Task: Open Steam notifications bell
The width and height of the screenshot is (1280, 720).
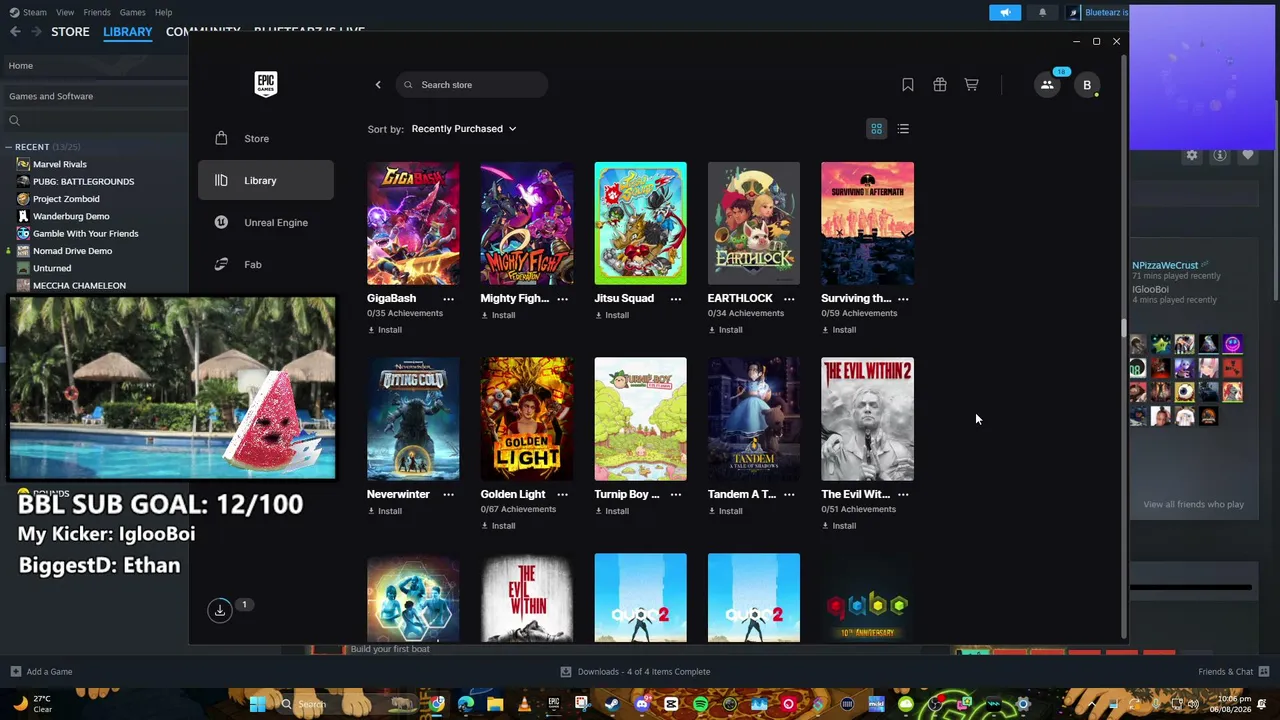Action: point(1042,12)
